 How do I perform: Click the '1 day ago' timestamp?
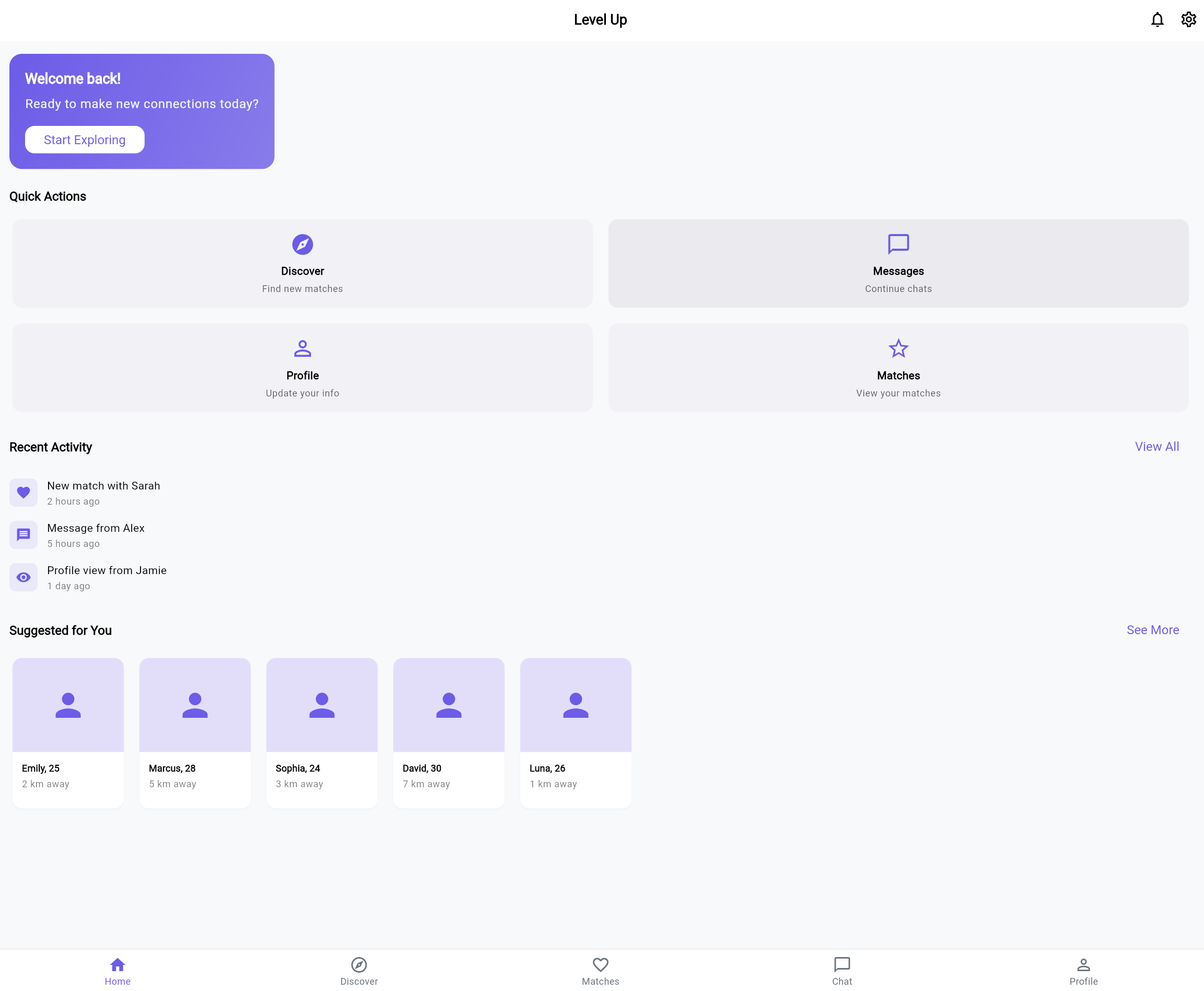pyautogui.click(x=68, y=586)
